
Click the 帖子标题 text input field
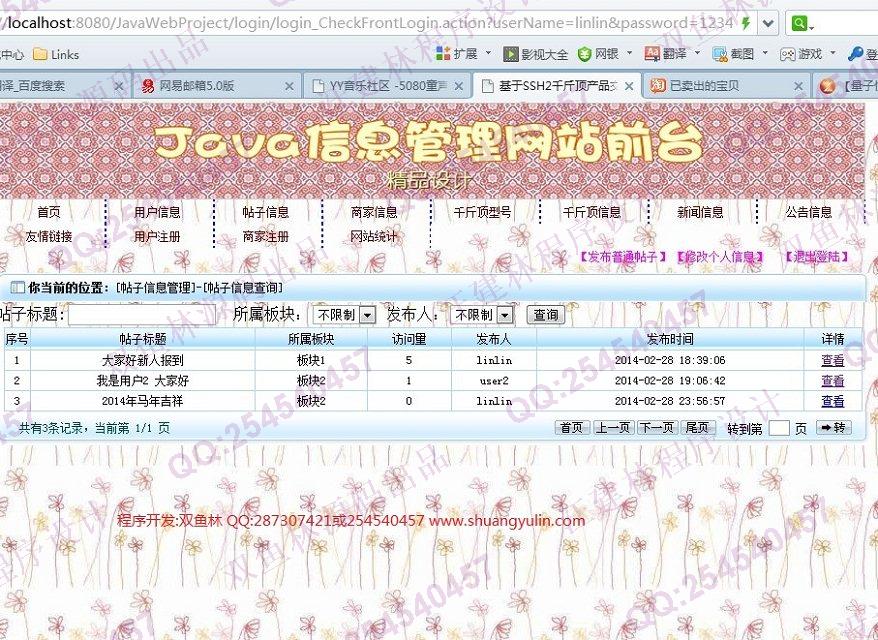(140, 315)
